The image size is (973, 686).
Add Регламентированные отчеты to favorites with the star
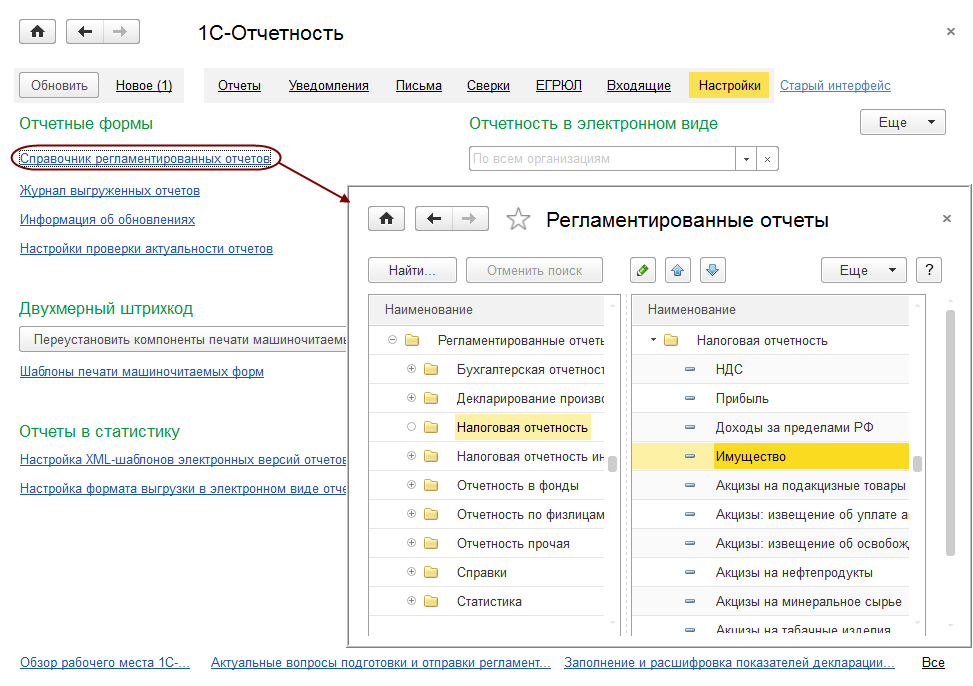[x=518, y=220]
